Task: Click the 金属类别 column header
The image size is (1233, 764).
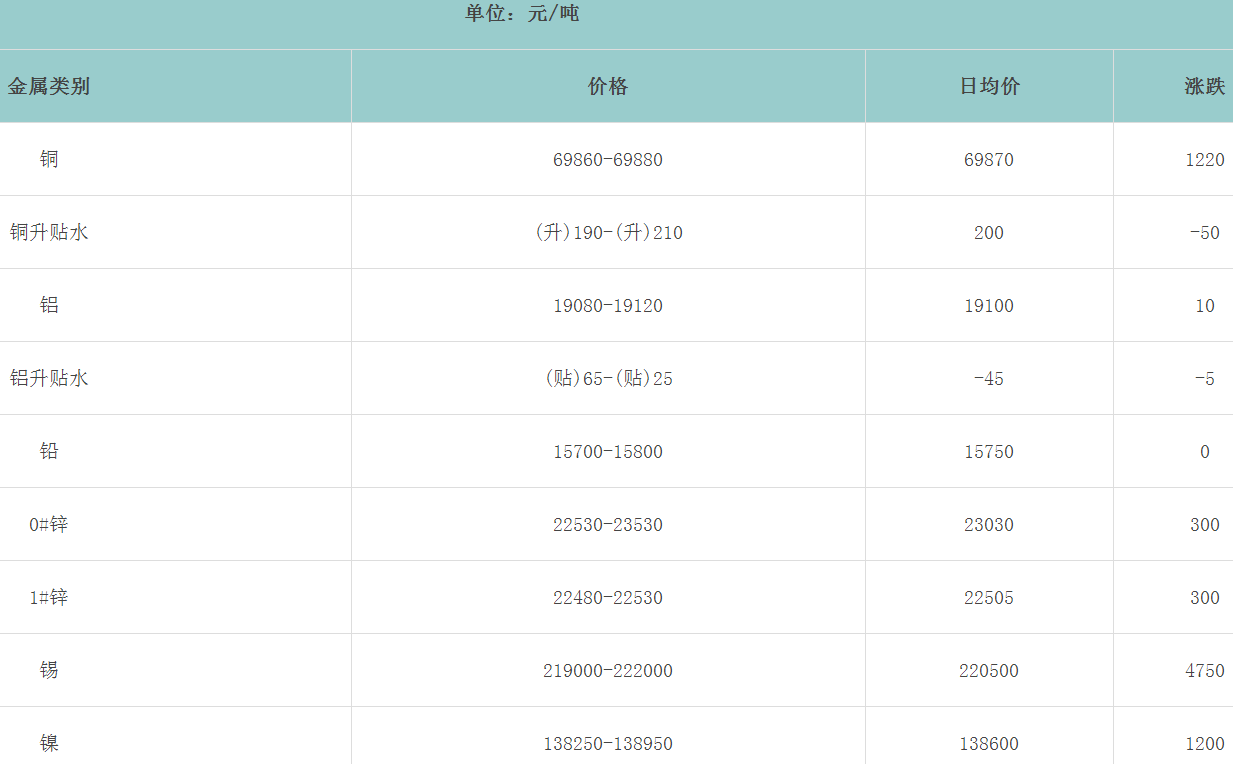Action: click(49, 86)
